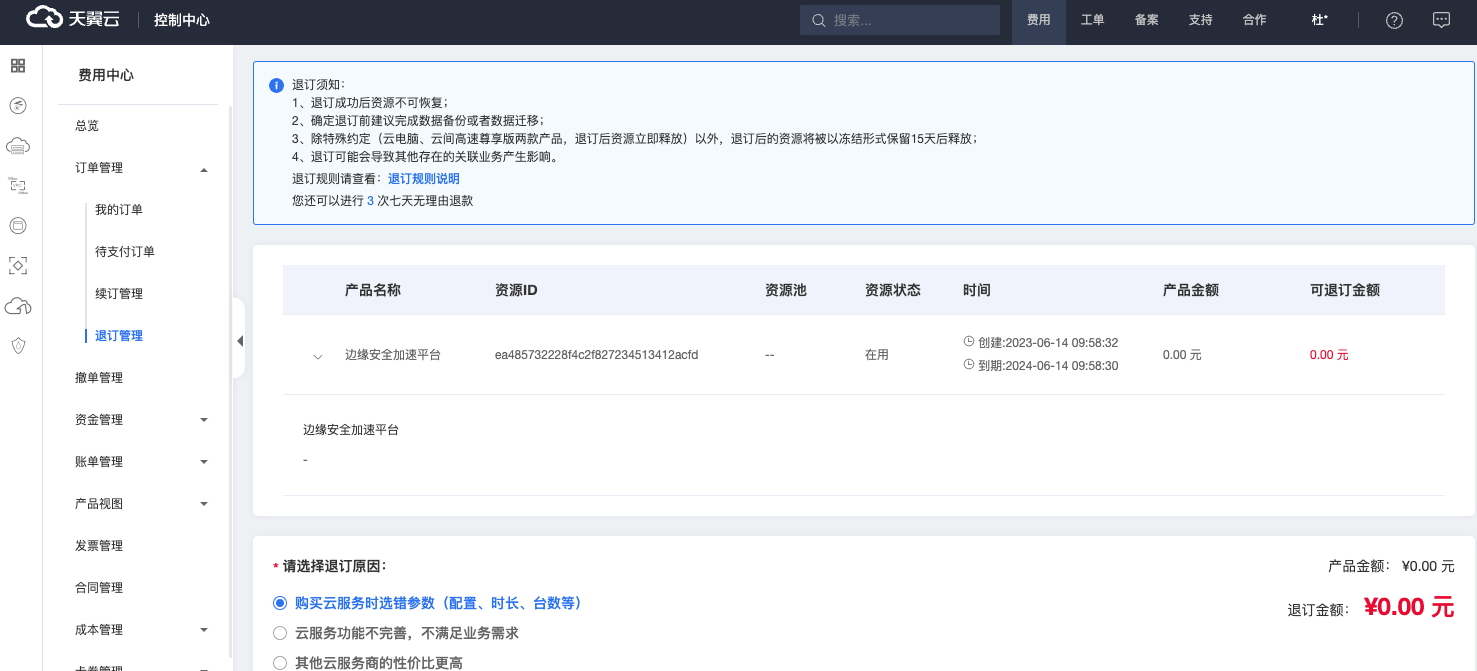Screen dimensions: 1477x671
Task: Expand the 资金管理 menu section
Action: 204,420
